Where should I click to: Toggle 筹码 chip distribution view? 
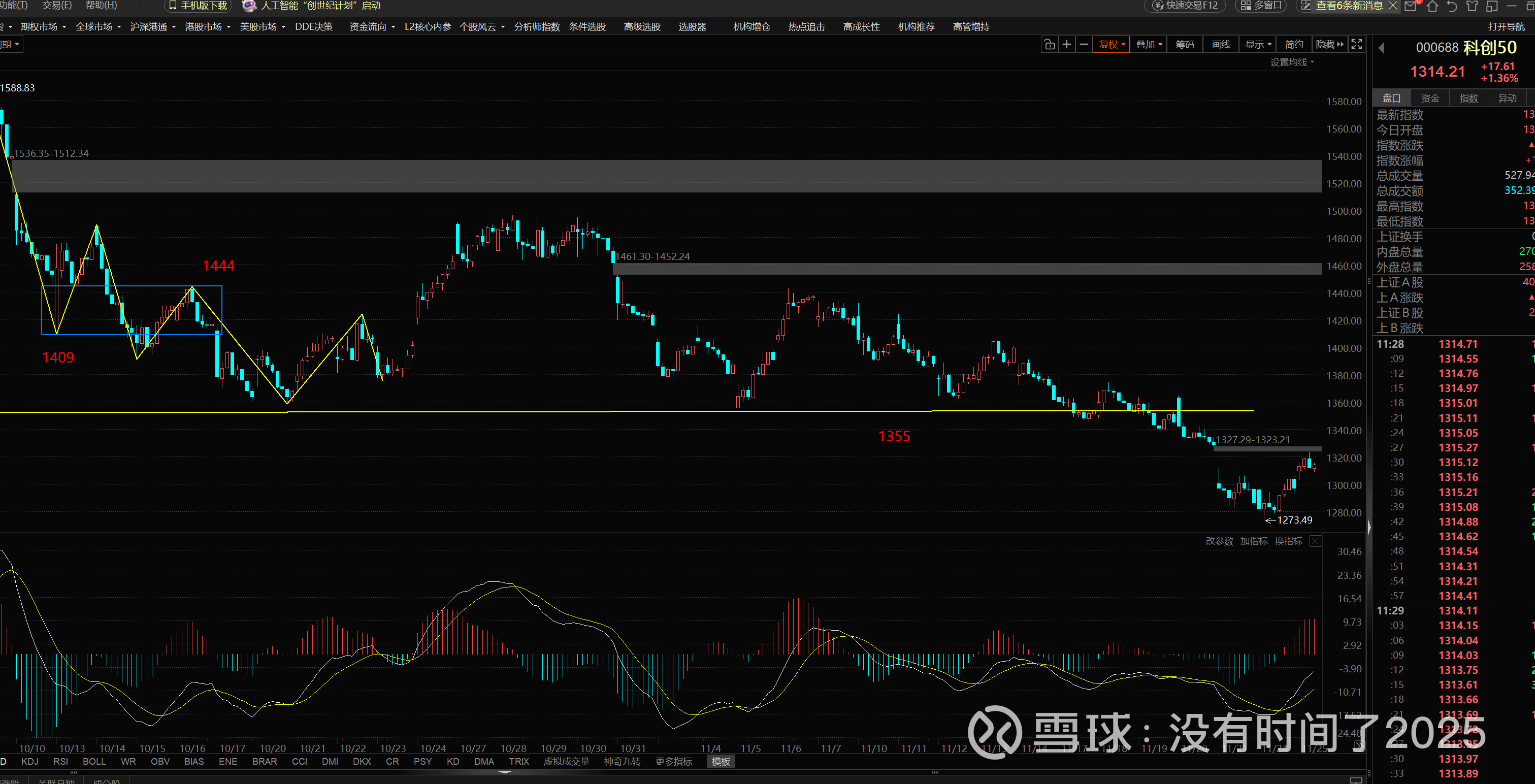tap(1185, 45)
